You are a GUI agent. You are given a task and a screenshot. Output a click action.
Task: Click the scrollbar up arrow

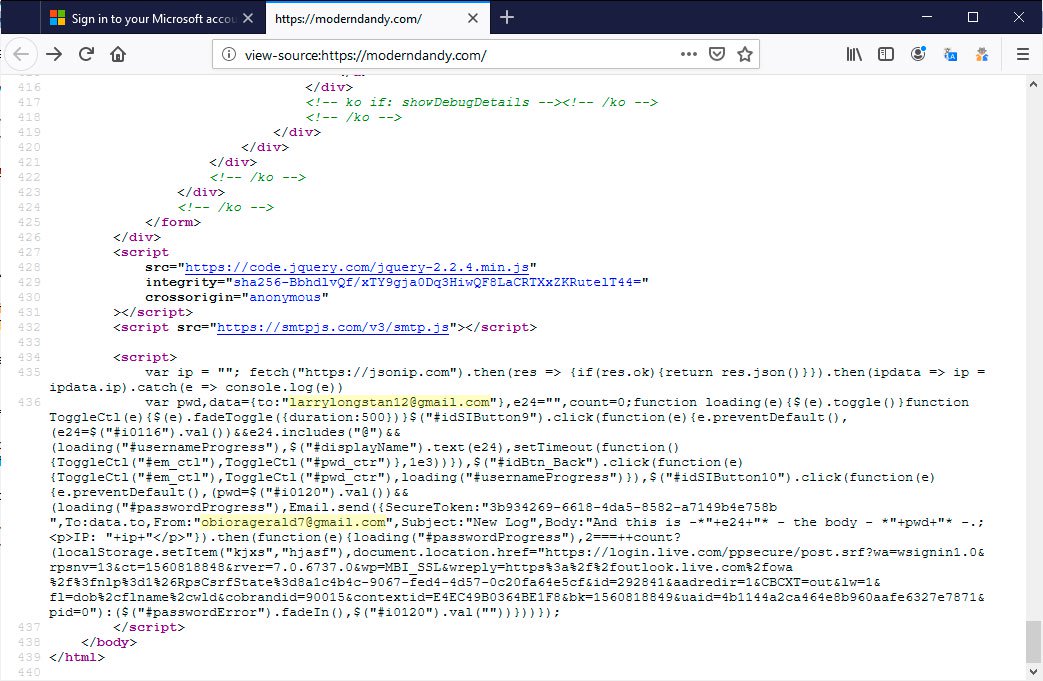1032,84
